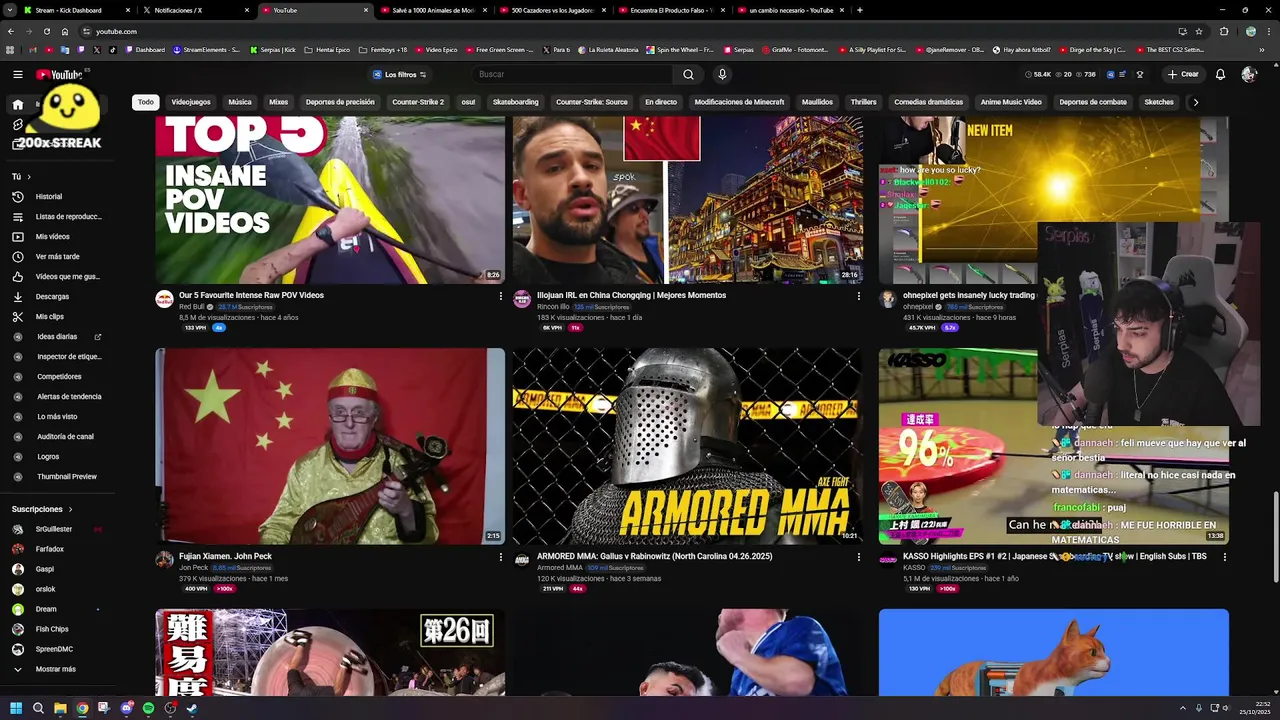Select the En directo chip
Image resolution: width=1280 pixels, height=720 pixels.
pyautogui.click(x=661, y=102)
